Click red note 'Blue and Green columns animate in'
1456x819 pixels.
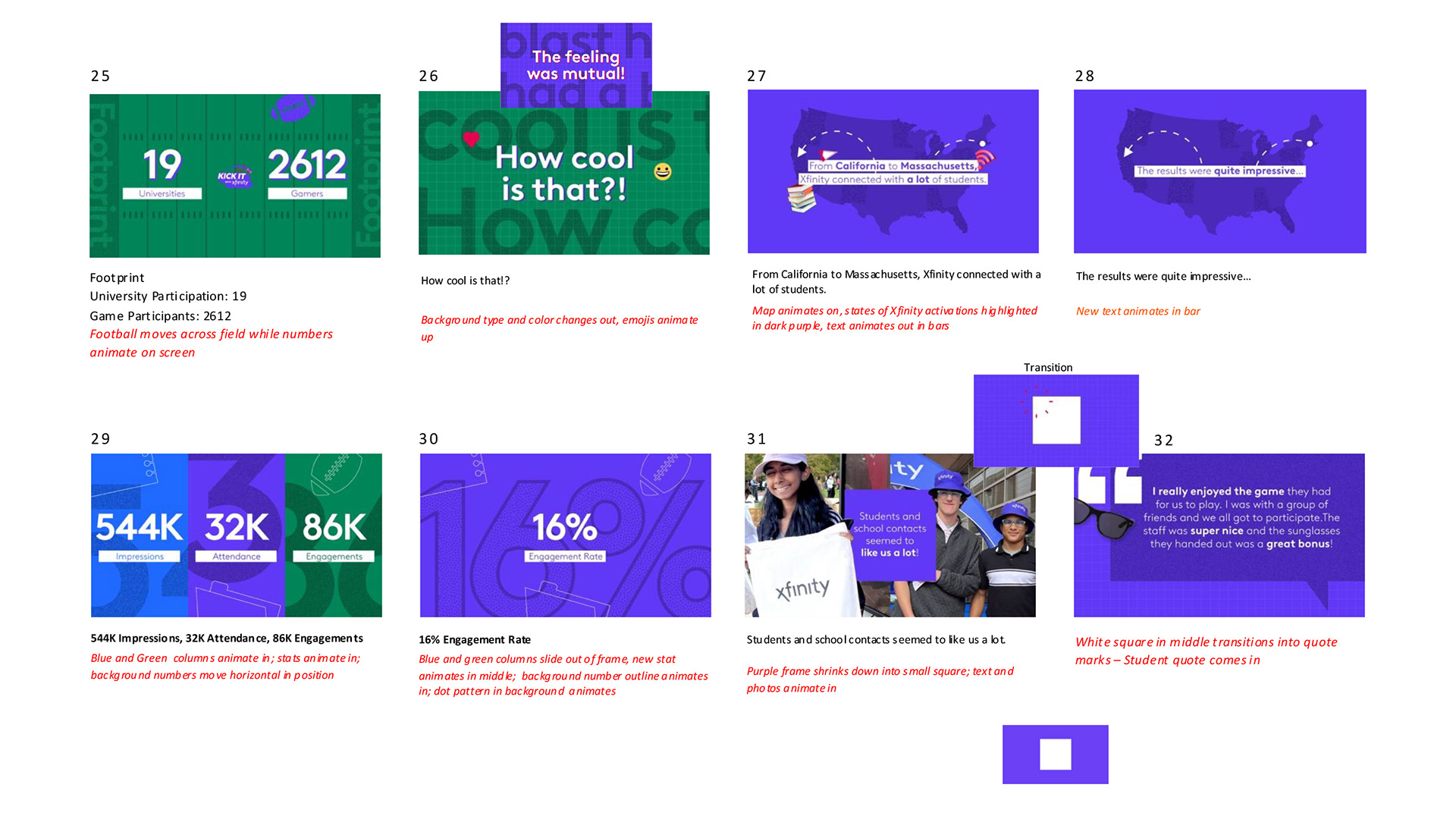click(x=226, y=667)
